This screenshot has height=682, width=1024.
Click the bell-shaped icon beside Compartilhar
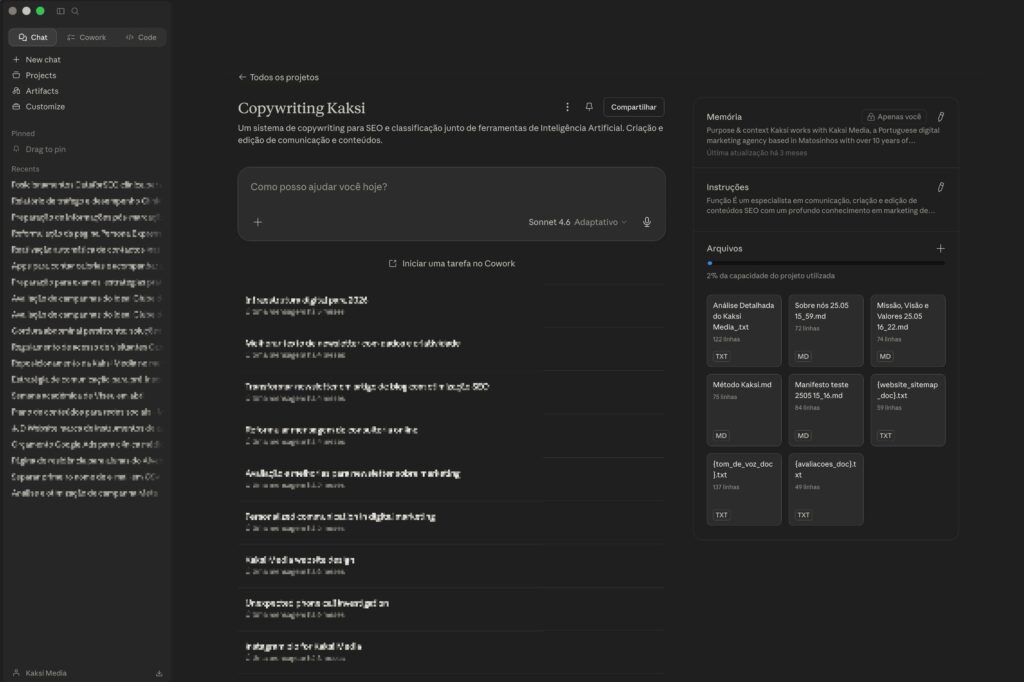(589, 107)
